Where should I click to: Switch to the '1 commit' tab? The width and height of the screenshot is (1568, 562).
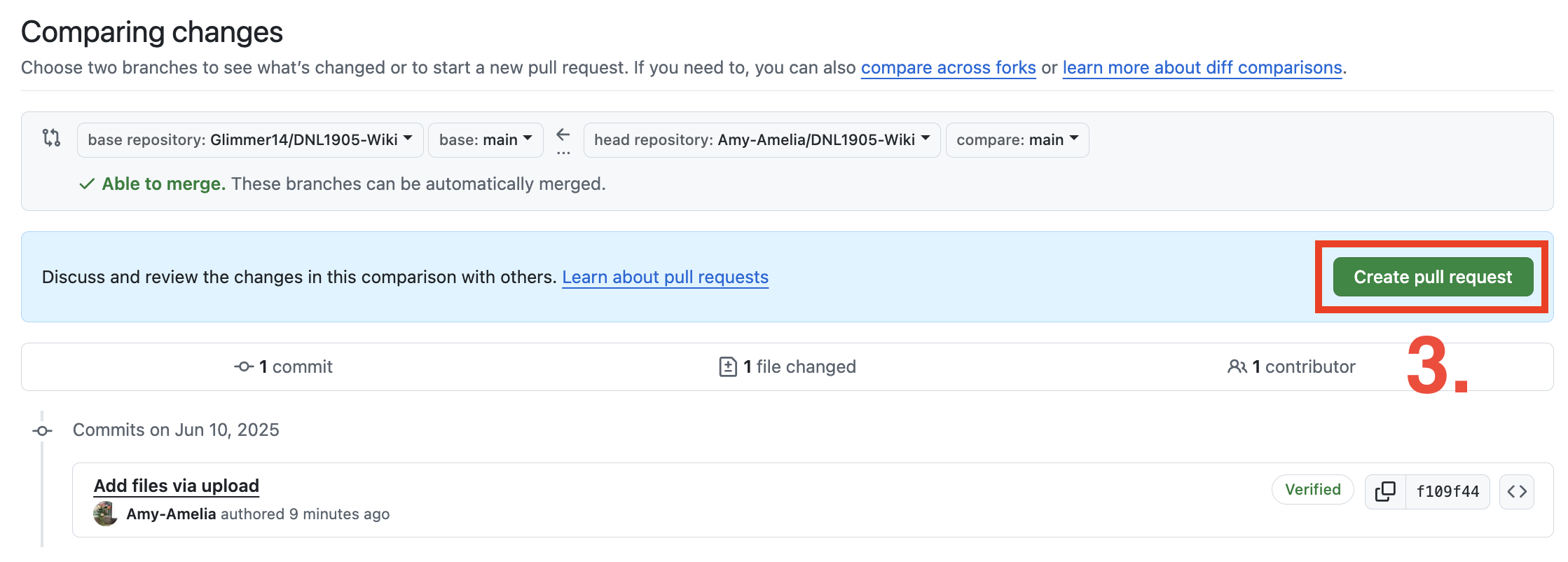[x=284, y=366]
